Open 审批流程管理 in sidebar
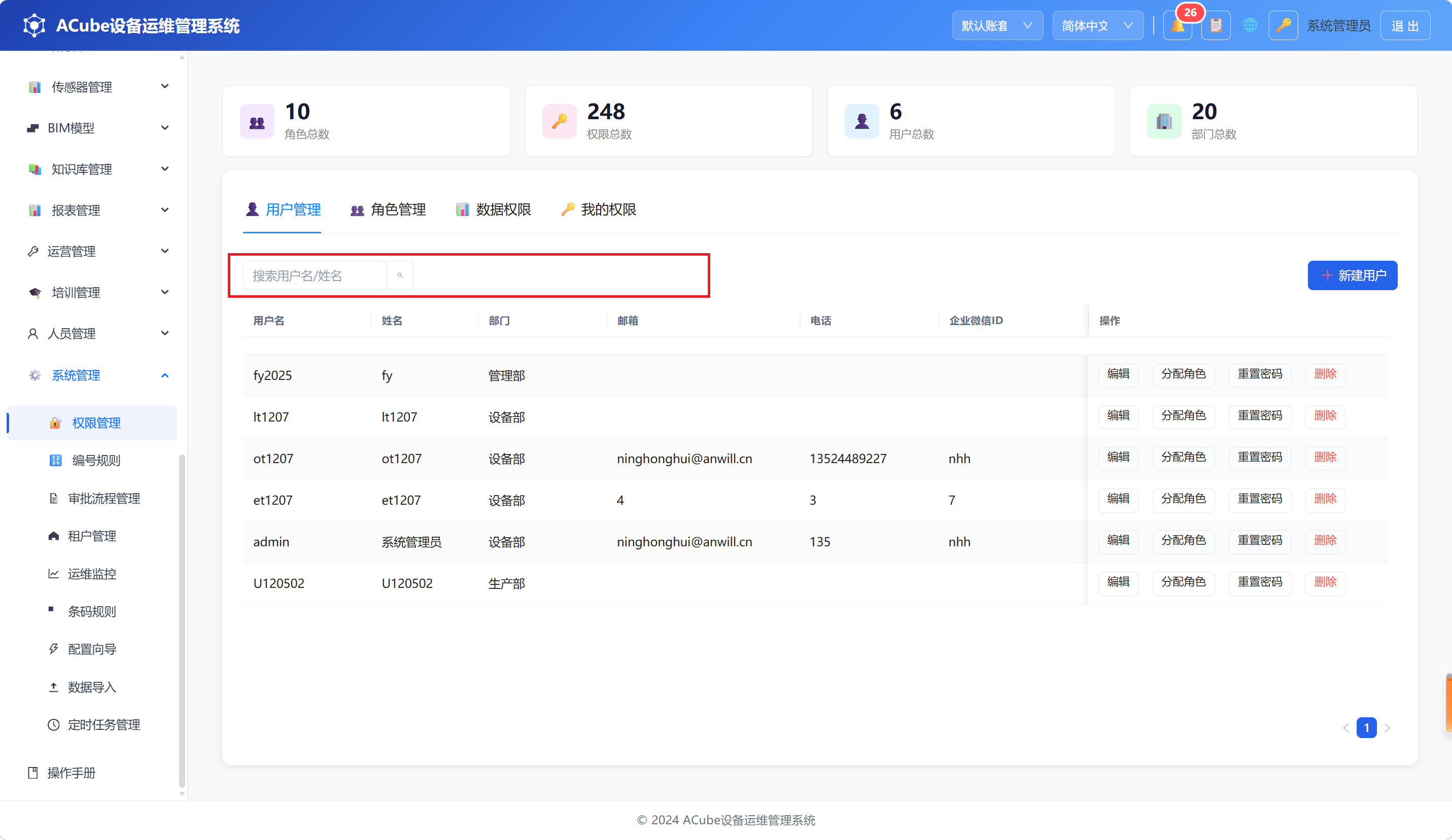 coord(92,498)
